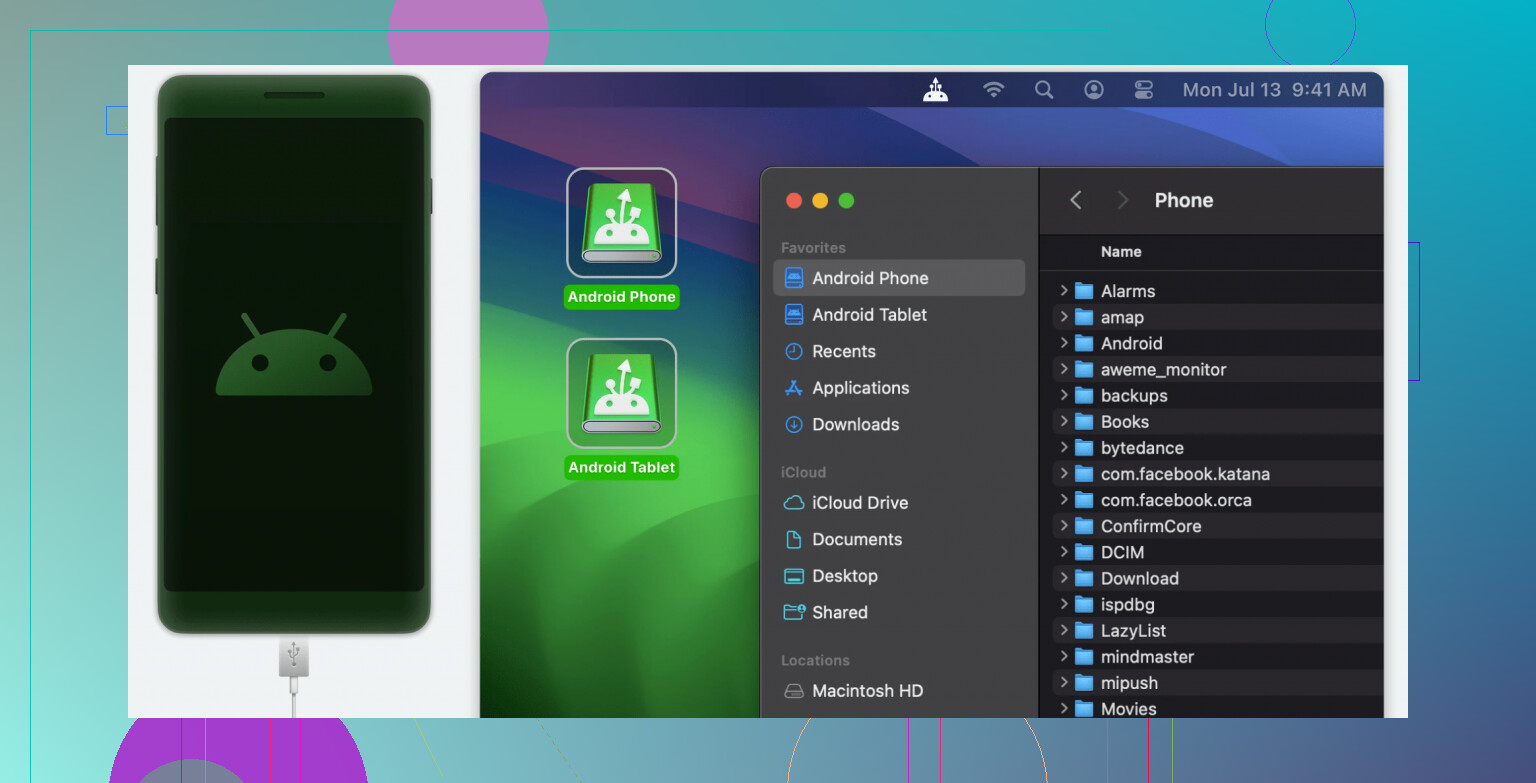Open Desktop in Finder sidebar
This screenshot has height=783, width=1536.
click(x=899, y=576)
